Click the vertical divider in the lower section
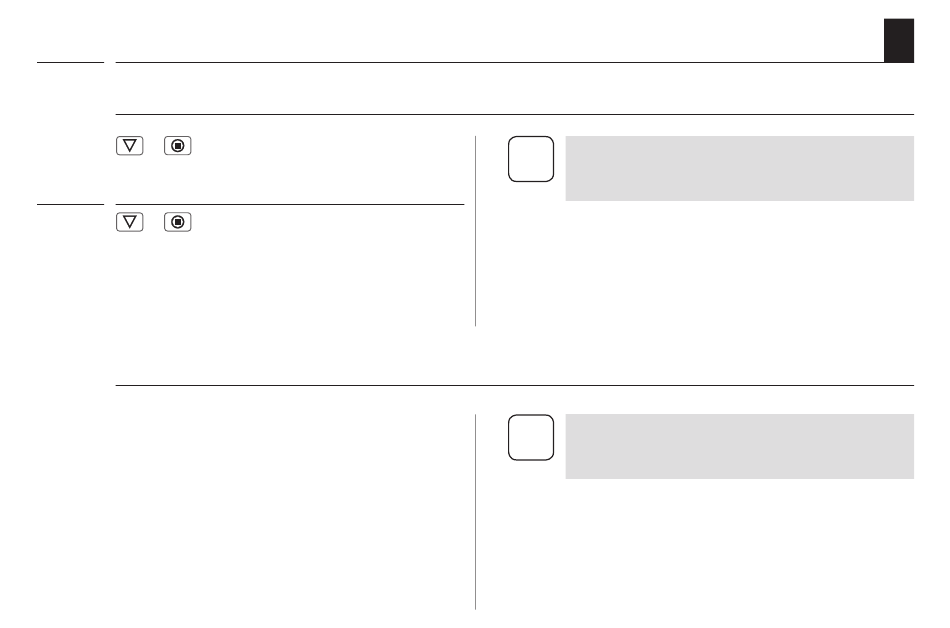The width and height of the screenshot is (950, 628). coord(476,512)
